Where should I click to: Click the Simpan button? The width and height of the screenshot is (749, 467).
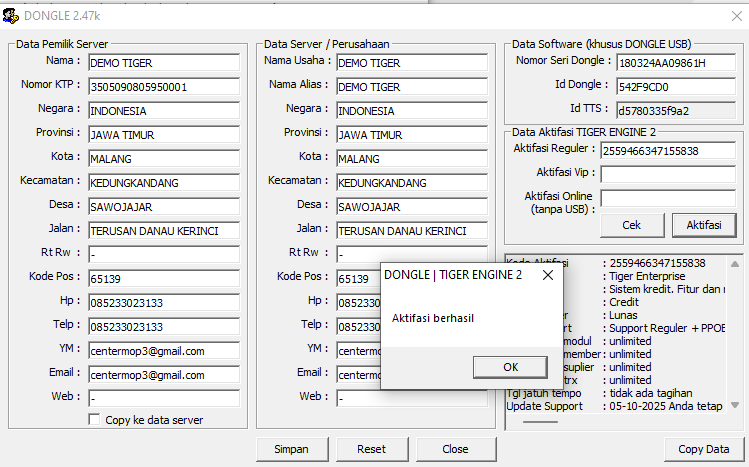tap(291, 449)
